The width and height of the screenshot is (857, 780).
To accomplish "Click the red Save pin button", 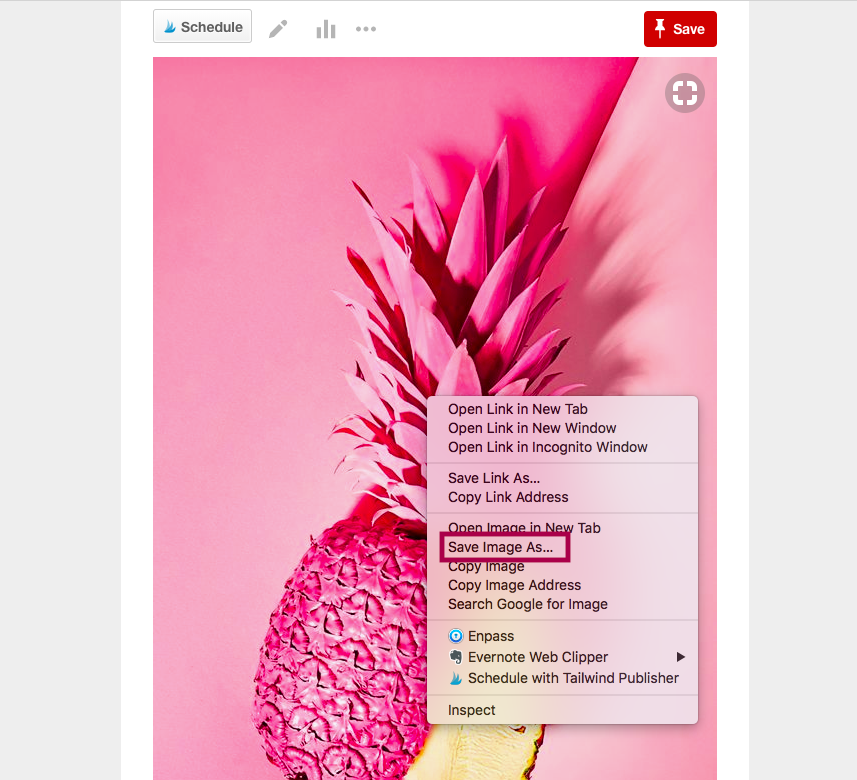I will coord(680,29).
